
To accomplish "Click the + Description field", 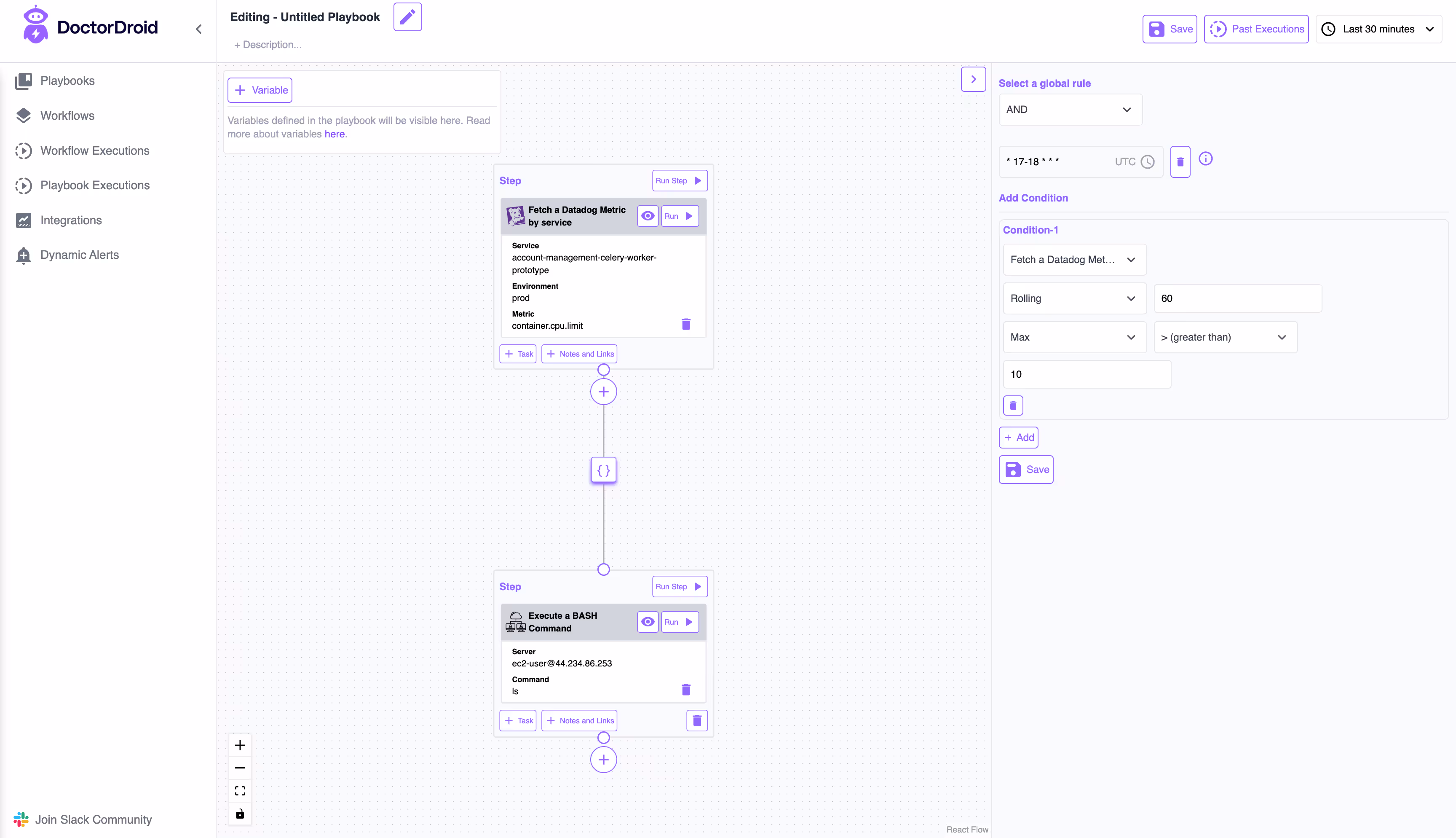I will tap(268, 45).
